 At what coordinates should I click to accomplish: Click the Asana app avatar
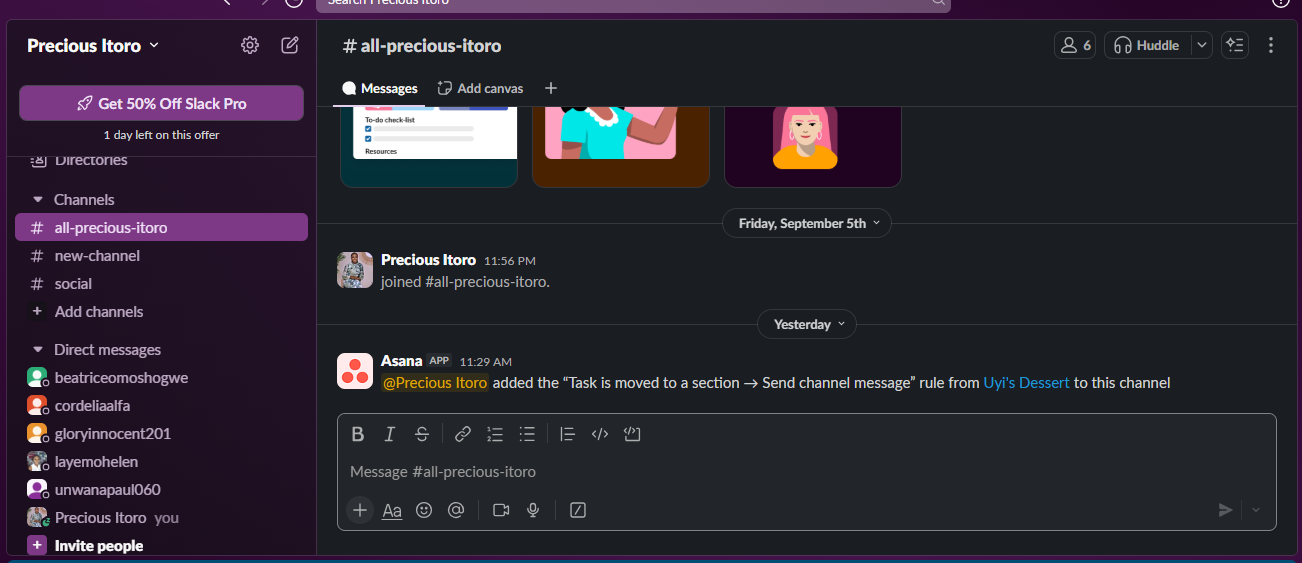[x=355, y=371]
